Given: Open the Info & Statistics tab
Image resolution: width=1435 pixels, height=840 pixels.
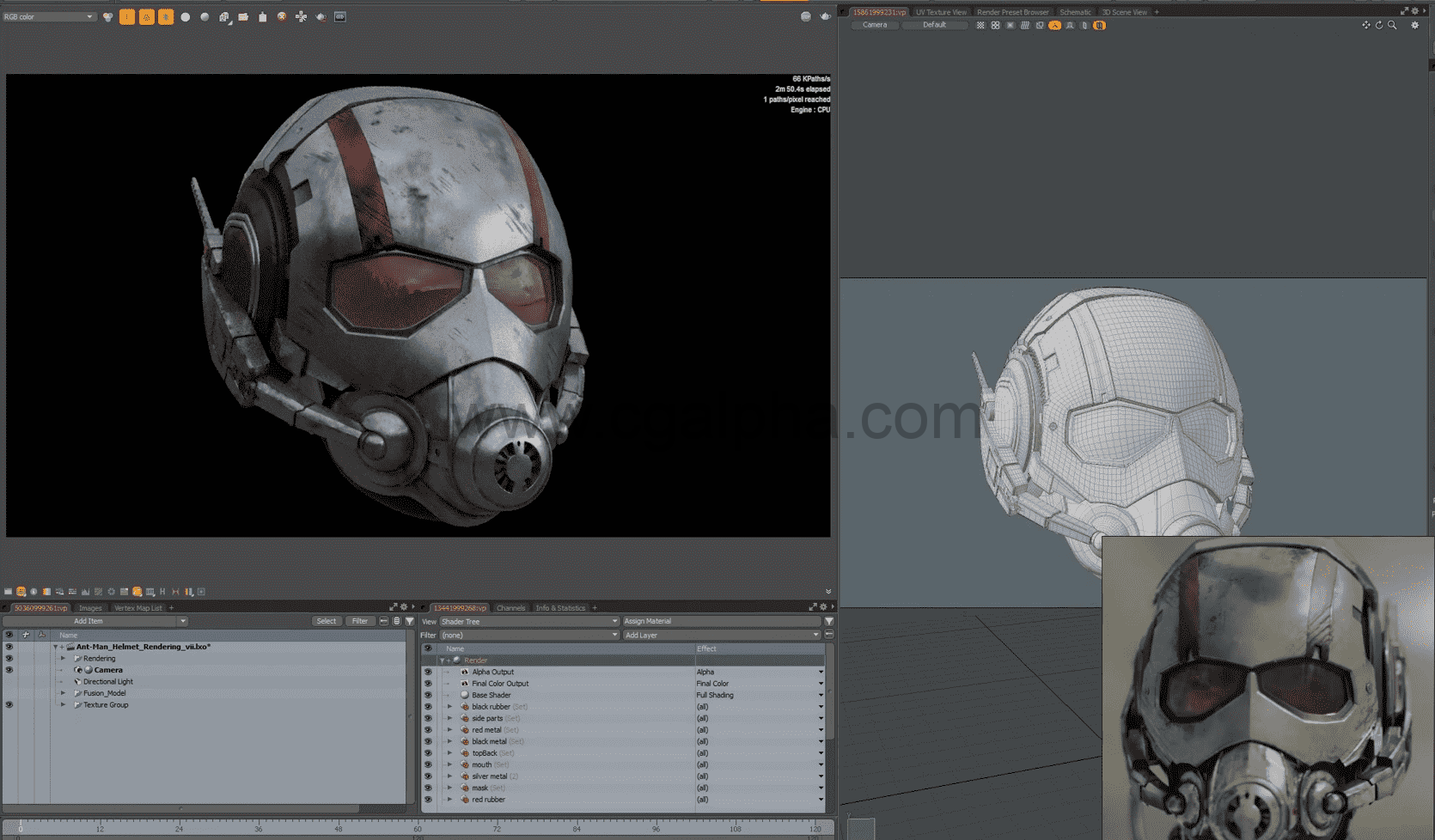Looking at the screenshot, I should [560, 608].
